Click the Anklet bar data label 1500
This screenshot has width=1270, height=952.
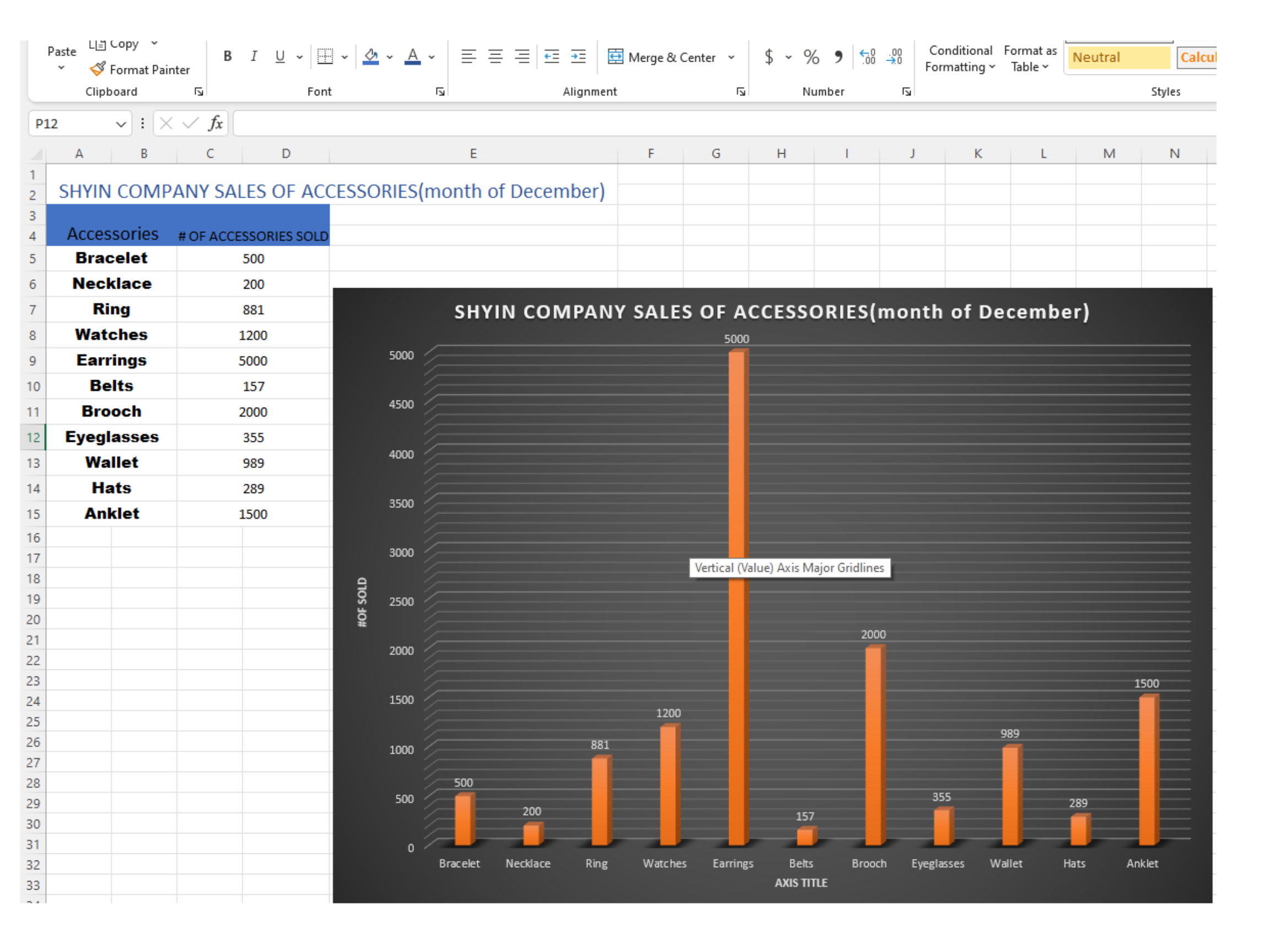1147,684
